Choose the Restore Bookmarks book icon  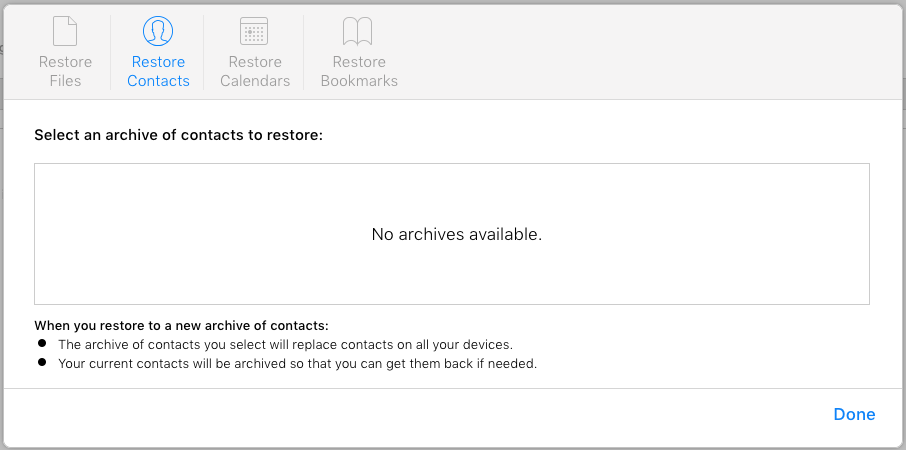tap(358, 31)
